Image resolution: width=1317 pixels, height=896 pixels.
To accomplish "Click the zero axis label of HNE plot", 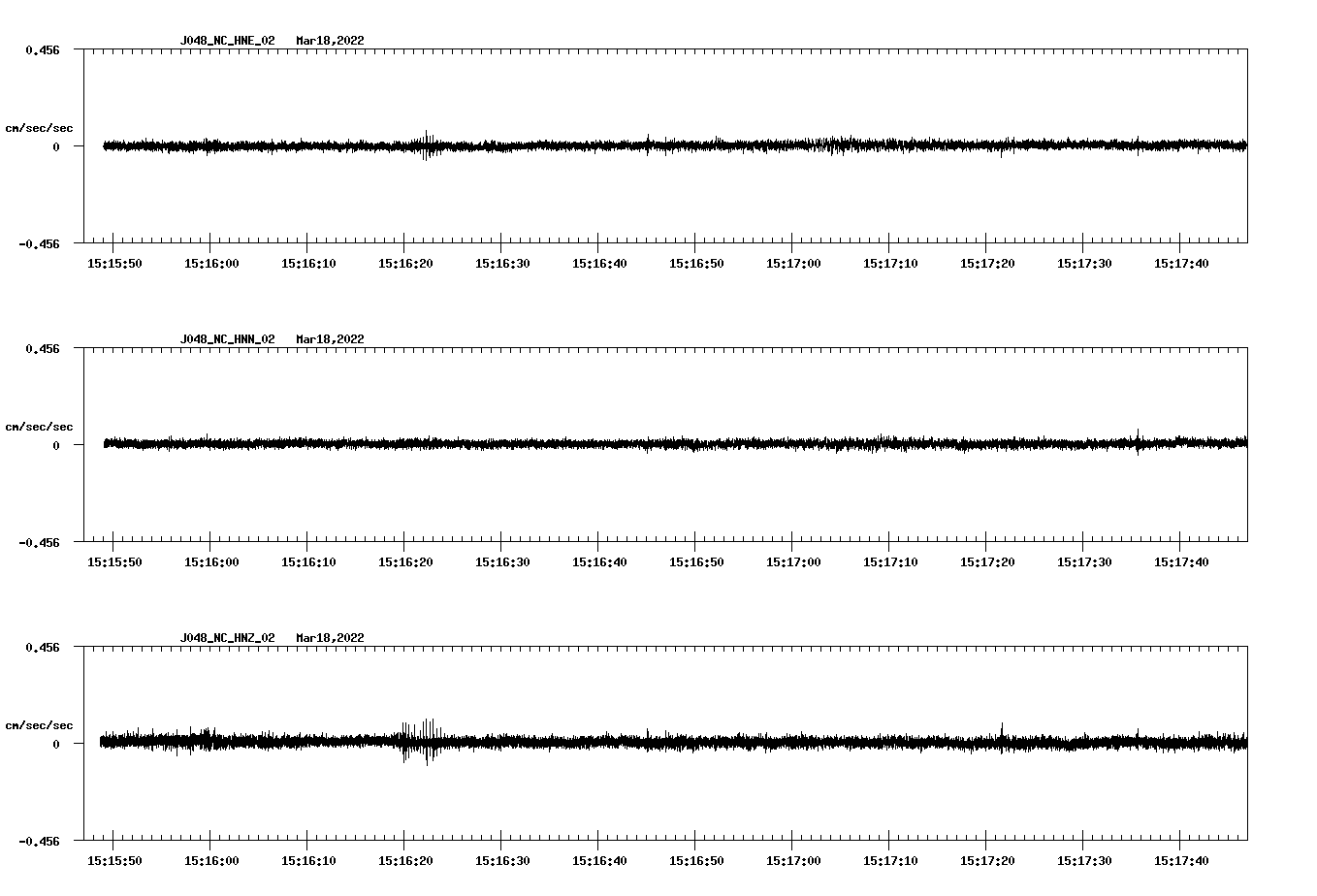I will [x=56, y=146].
